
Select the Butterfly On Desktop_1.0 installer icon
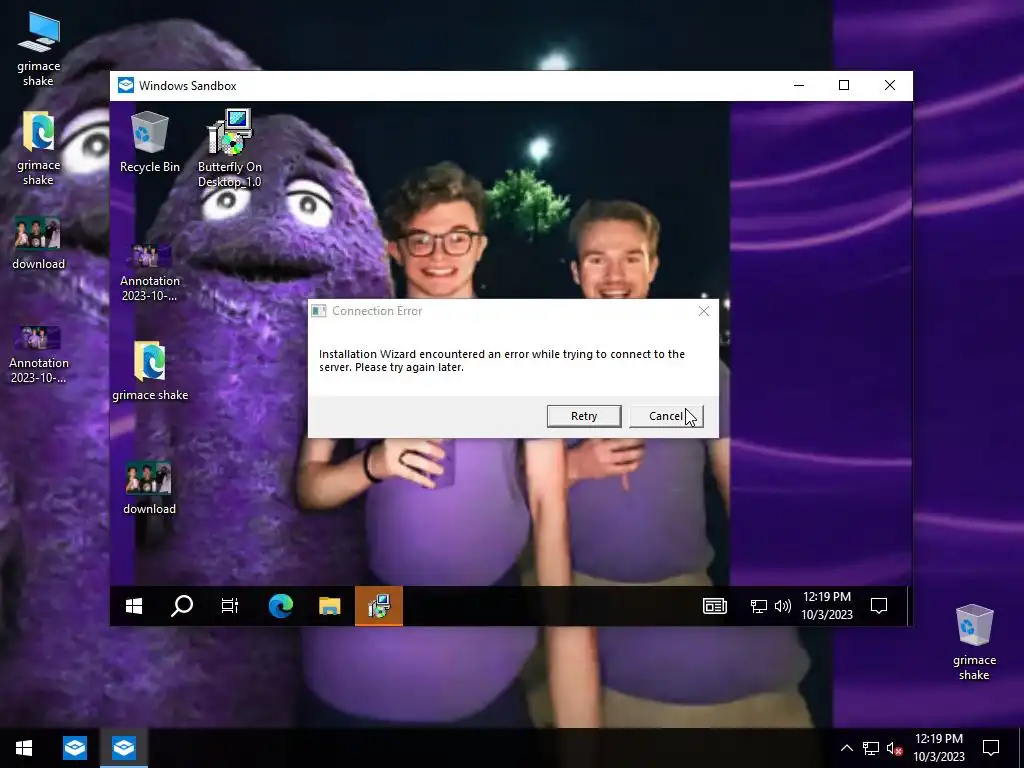coord(230,149)
